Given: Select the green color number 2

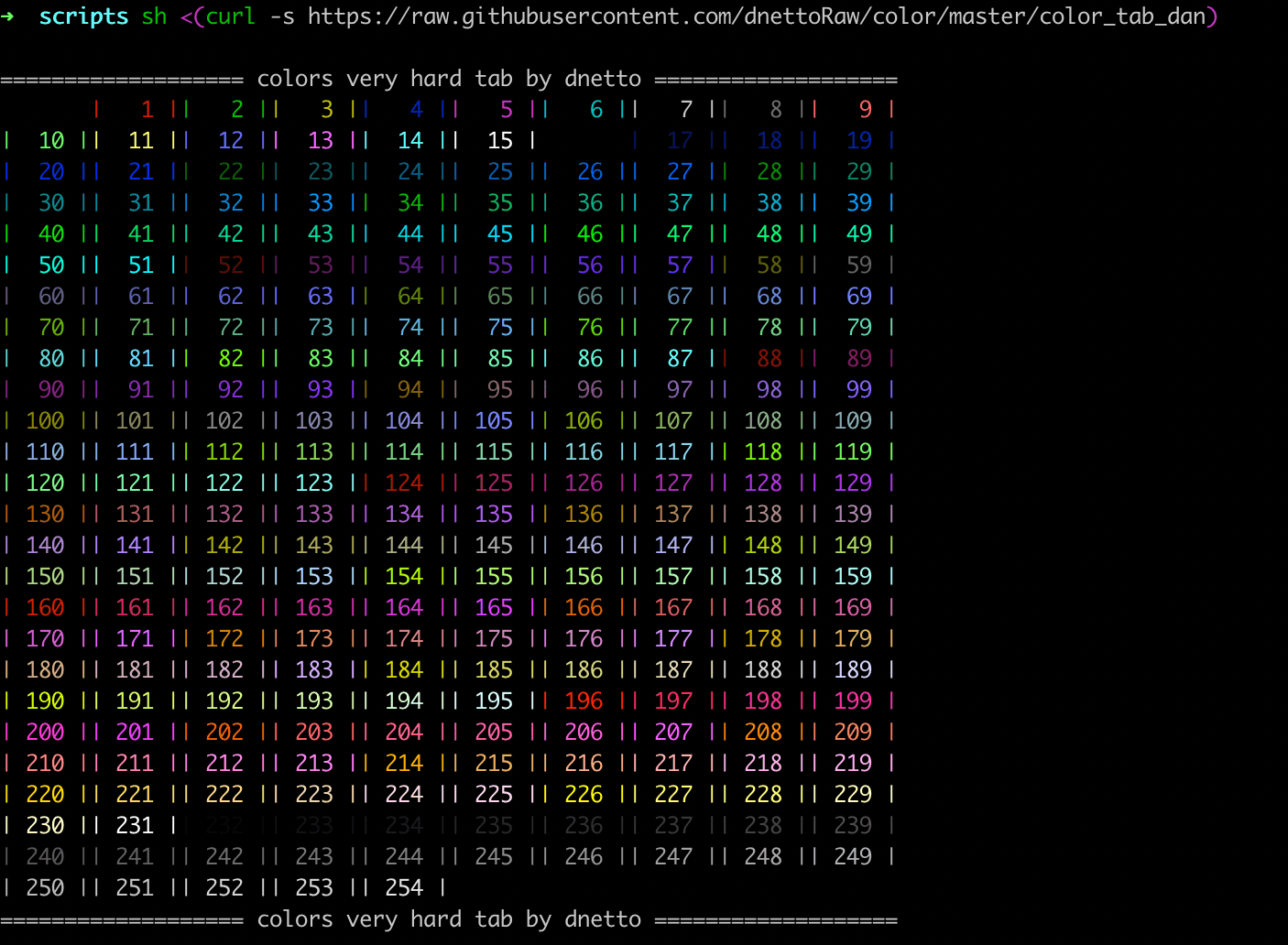Looking at the screenshot, I should coord(237,110).
